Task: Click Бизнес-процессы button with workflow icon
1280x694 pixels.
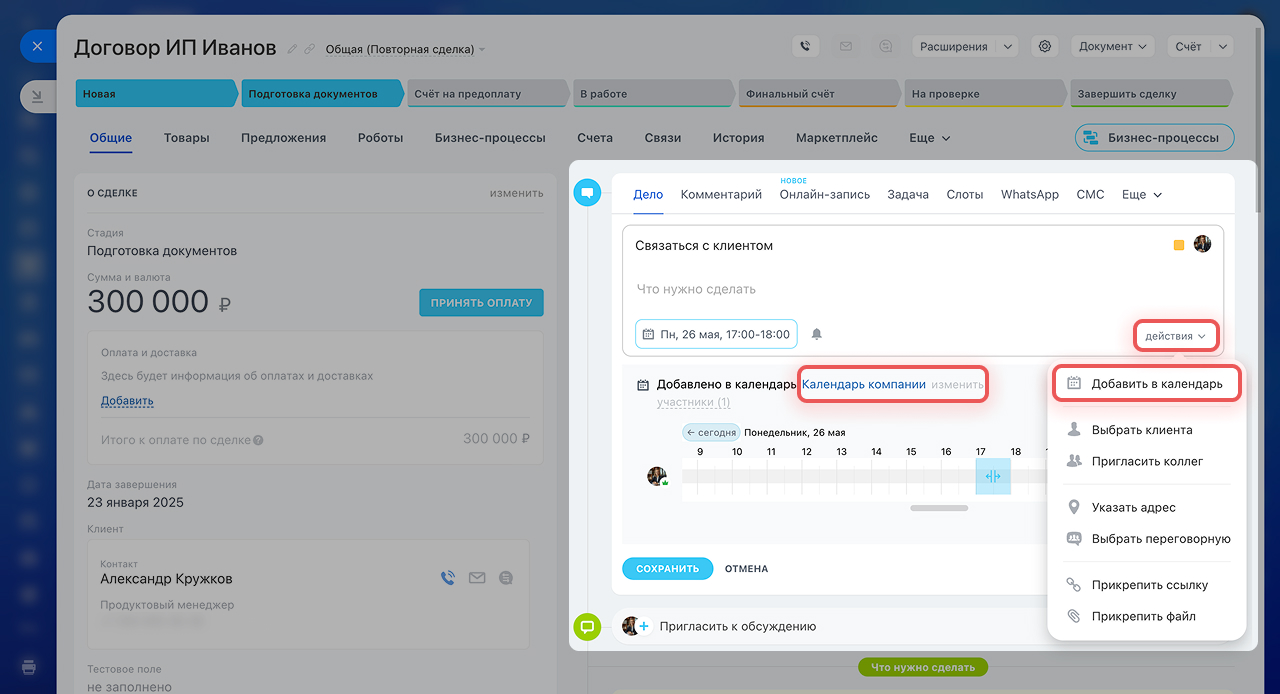Action: 1154,138
